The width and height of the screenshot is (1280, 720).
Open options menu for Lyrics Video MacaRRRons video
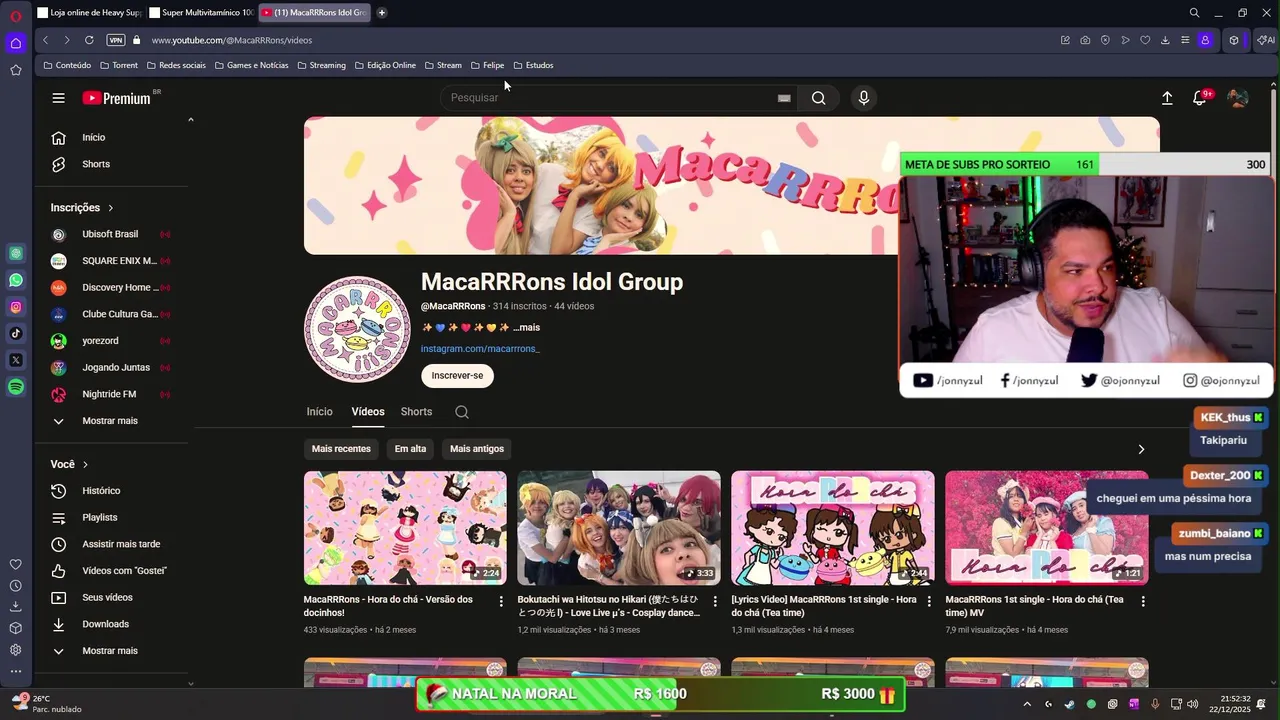coord(929,601)
